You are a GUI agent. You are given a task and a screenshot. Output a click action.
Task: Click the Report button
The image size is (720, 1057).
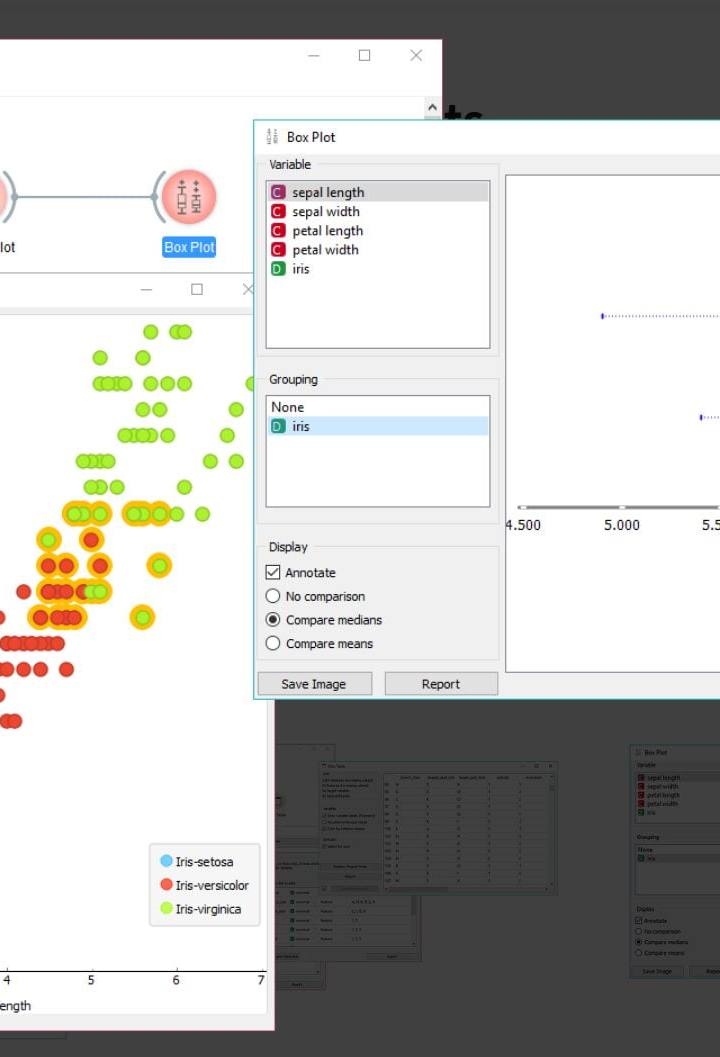441,684
